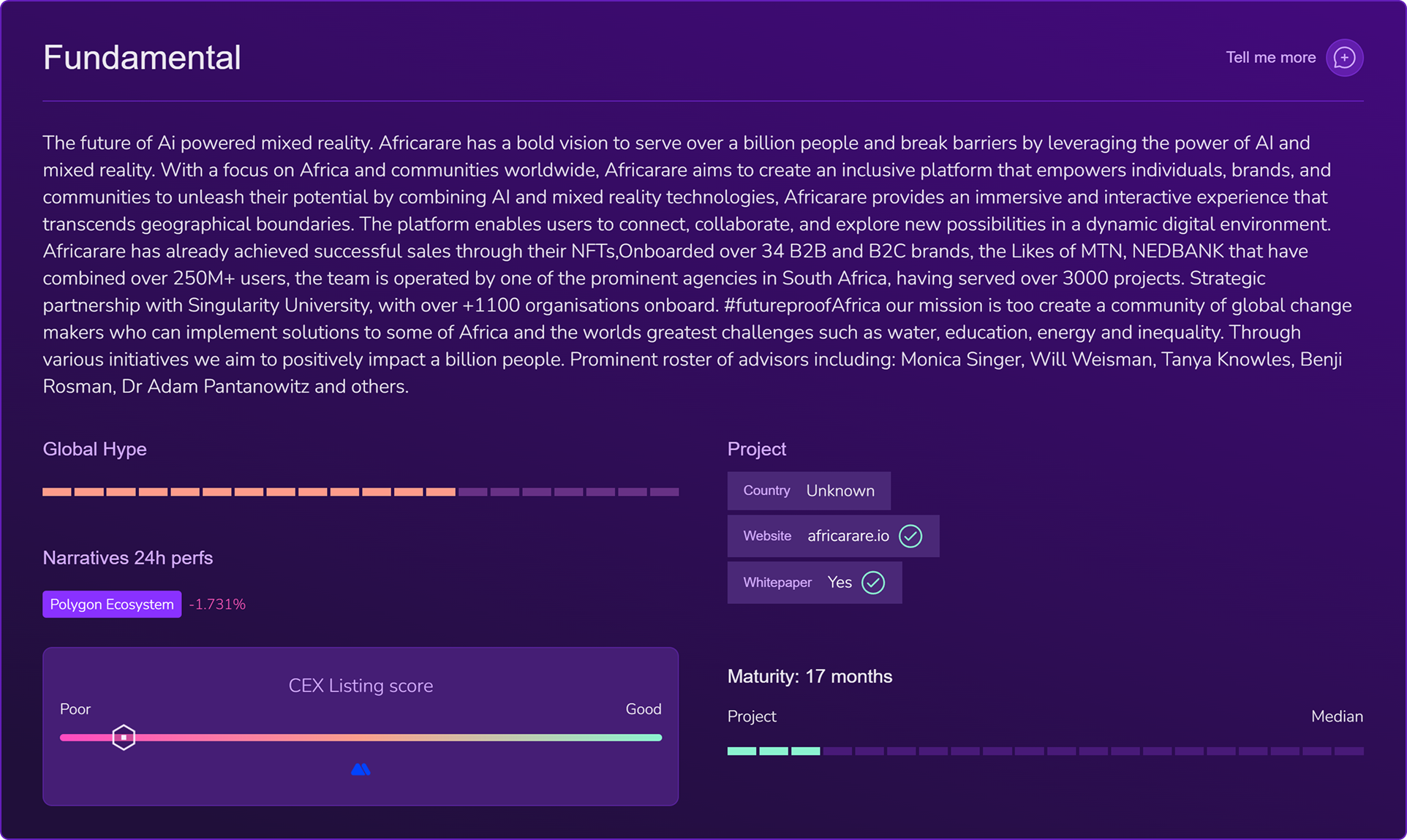Viewport: 1407px width, 840px height.
Task: Click the Whitepaper Yes field
Action: pos(815,583)
